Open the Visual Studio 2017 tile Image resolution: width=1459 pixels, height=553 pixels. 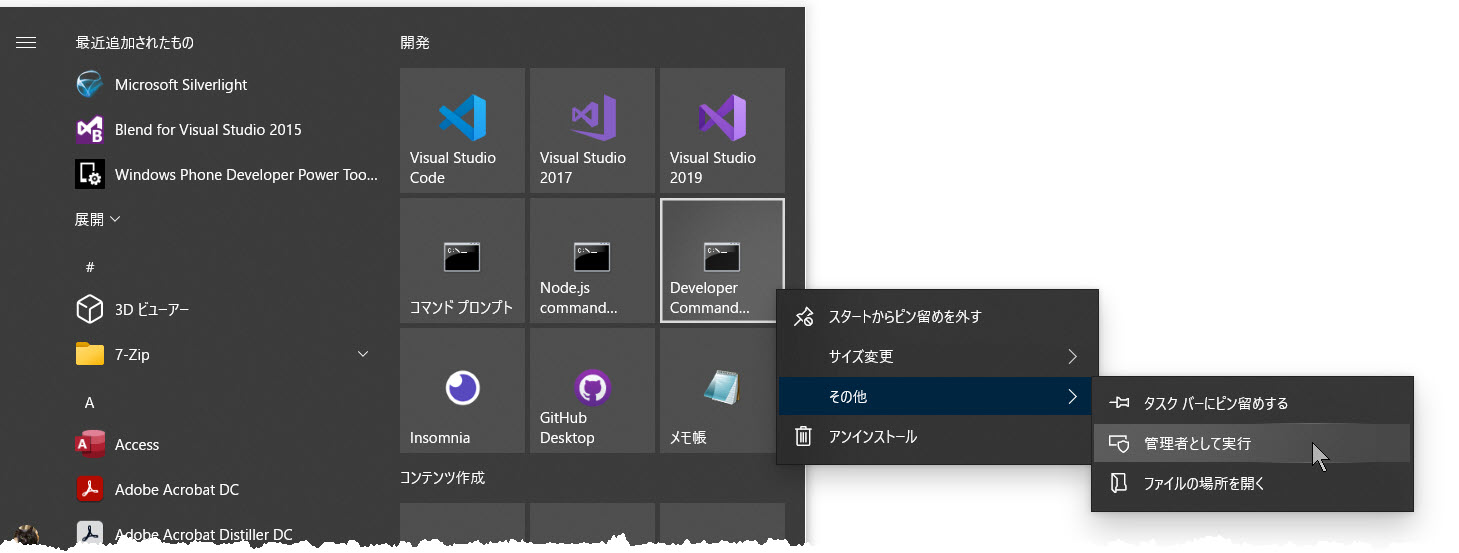coord(592,130)
